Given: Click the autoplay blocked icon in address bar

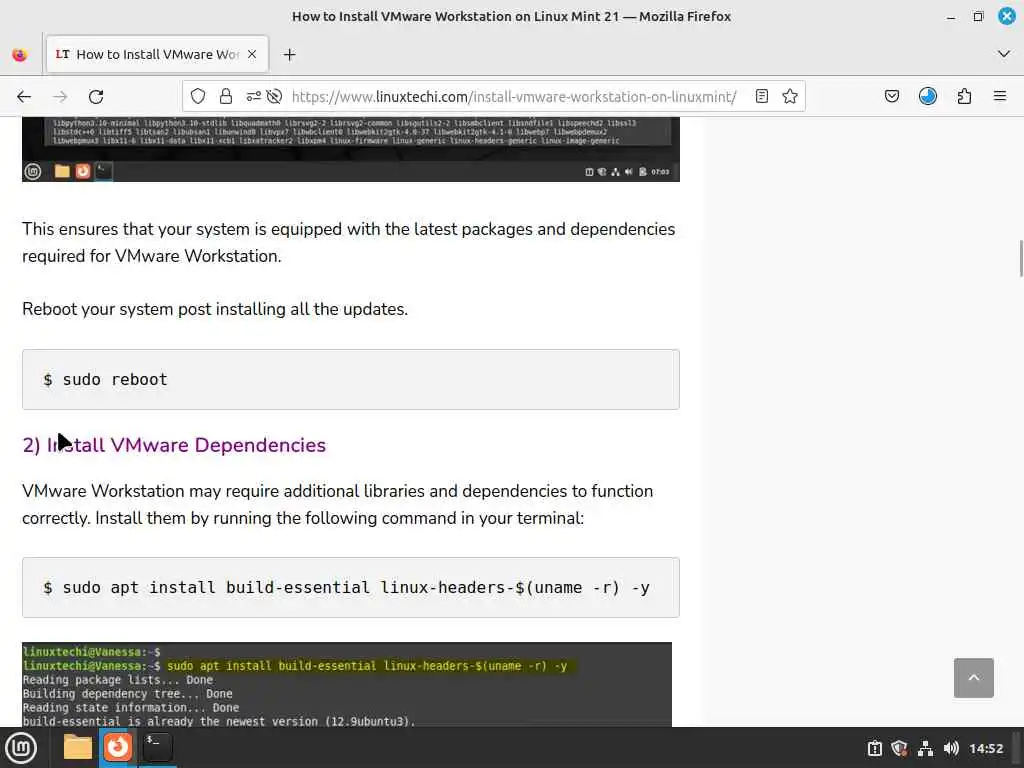Looking at the screenshot, I should [274, 97].
